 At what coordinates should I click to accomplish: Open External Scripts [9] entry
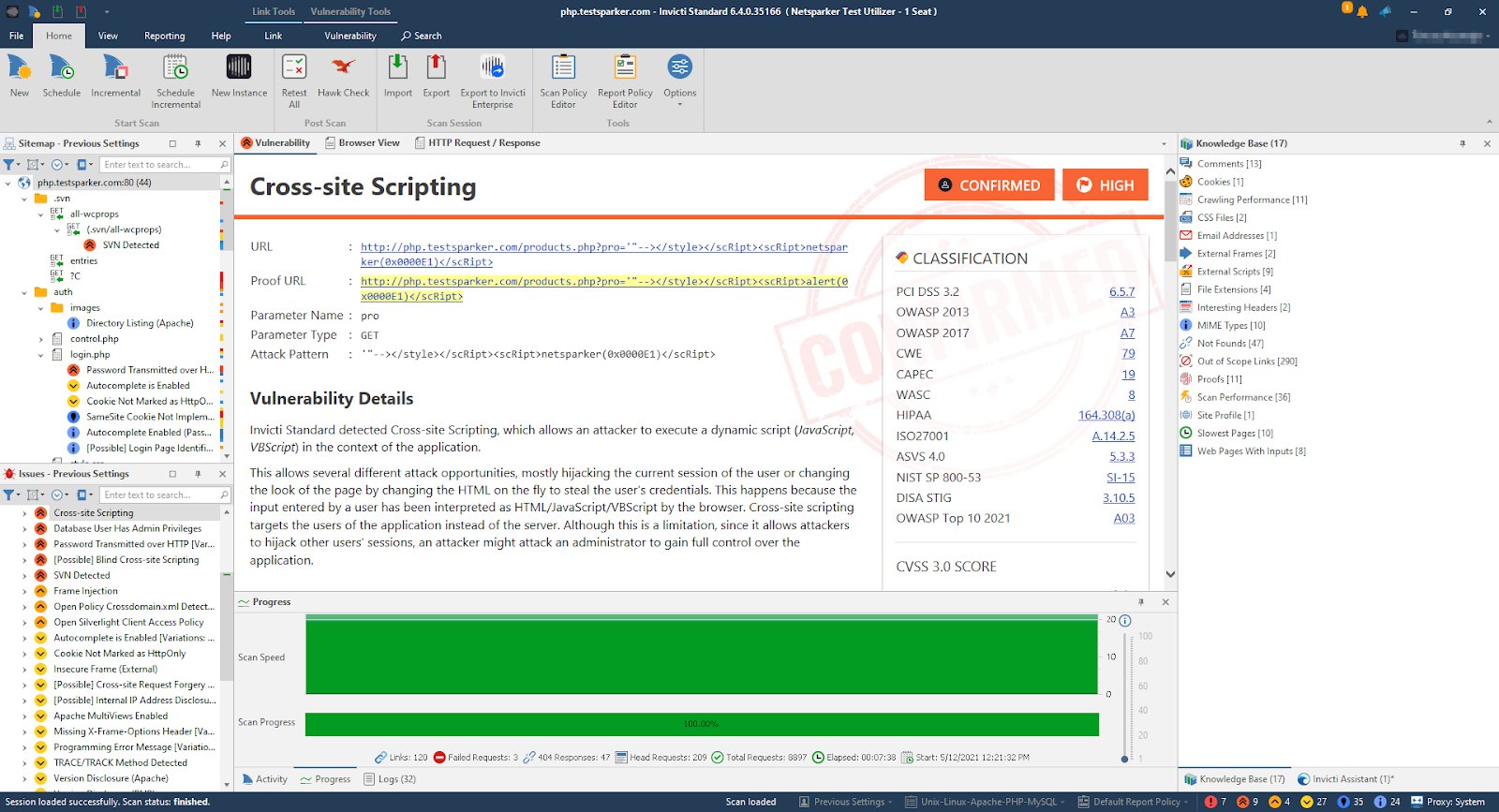coord(1235,272)
